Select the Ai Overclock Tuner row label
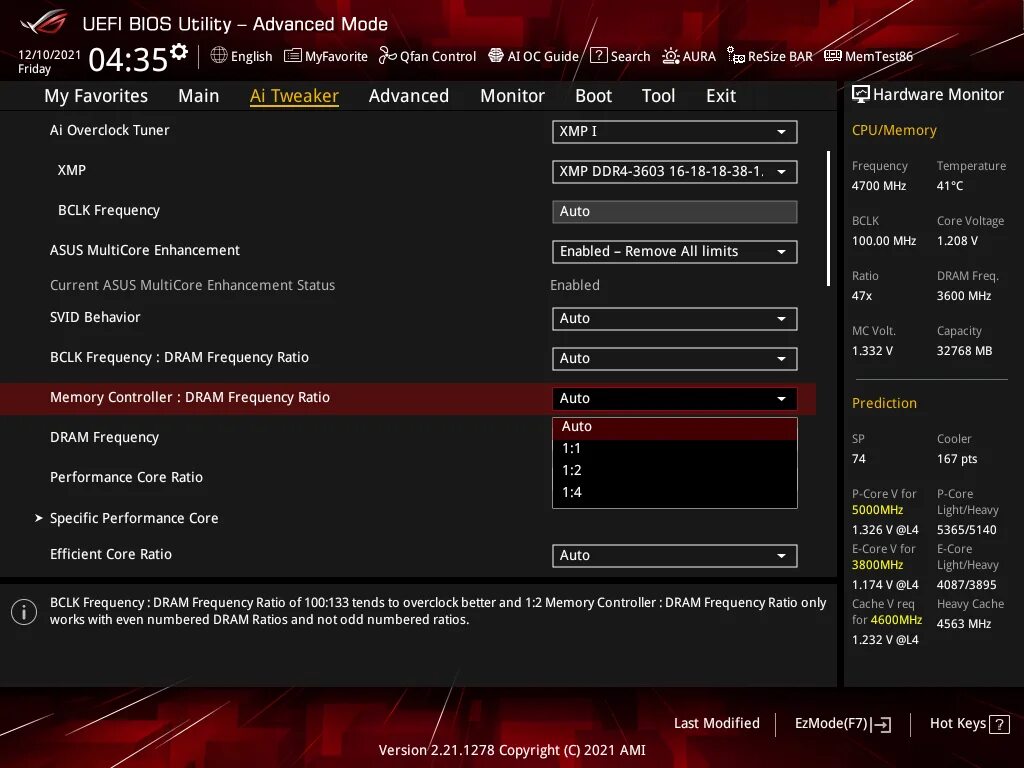 coord(110,131)
